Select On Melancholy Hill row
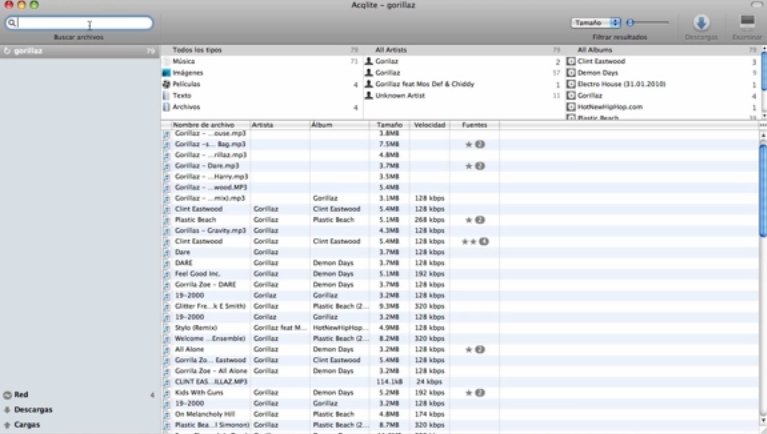 (460, 414)
